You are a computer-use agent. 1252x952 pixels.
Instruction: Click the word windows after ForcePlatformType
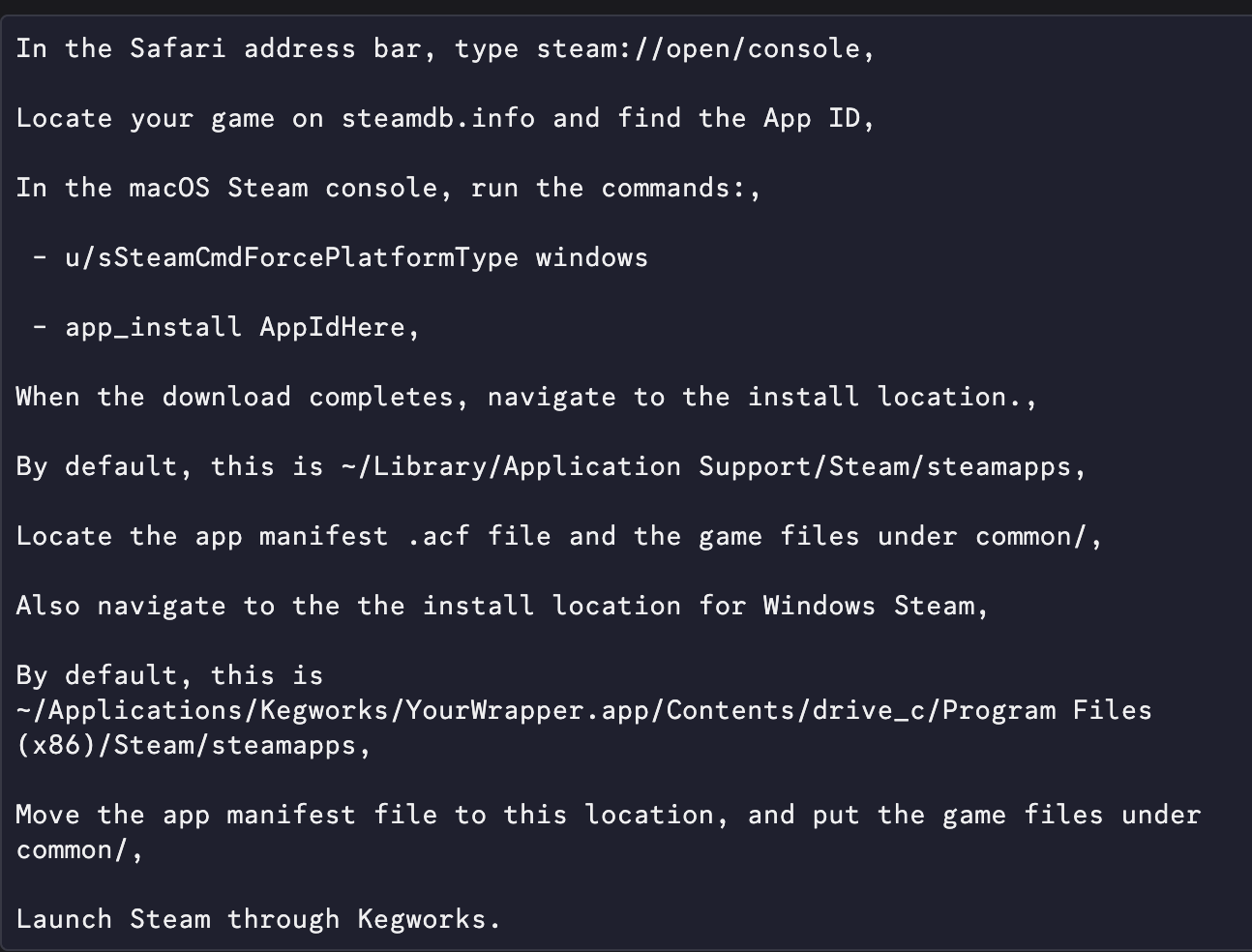coord(592,257)
